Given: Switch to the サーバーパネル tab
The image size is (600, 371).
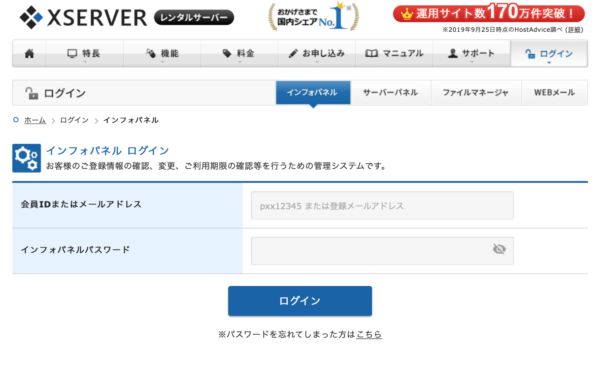Looking at the screenshot, I should click(390, 93).
